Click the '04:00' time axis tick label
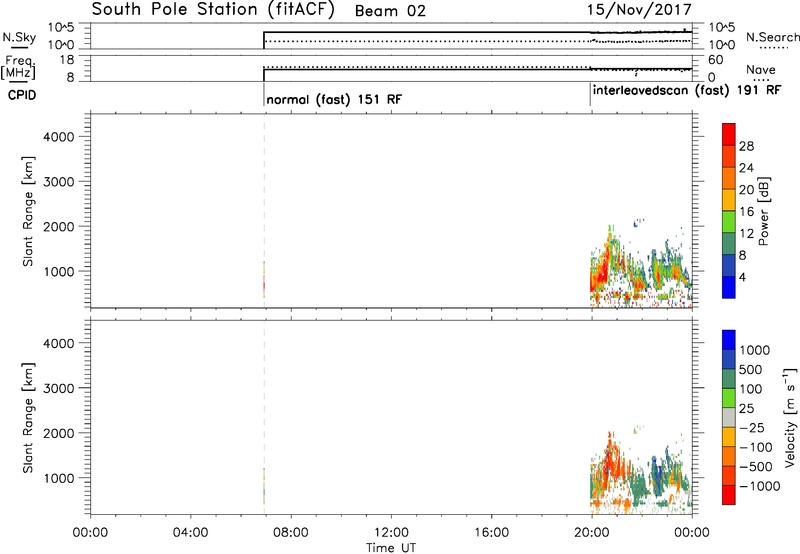The height and width of the screenshot is (554, 800). (191, 533)
